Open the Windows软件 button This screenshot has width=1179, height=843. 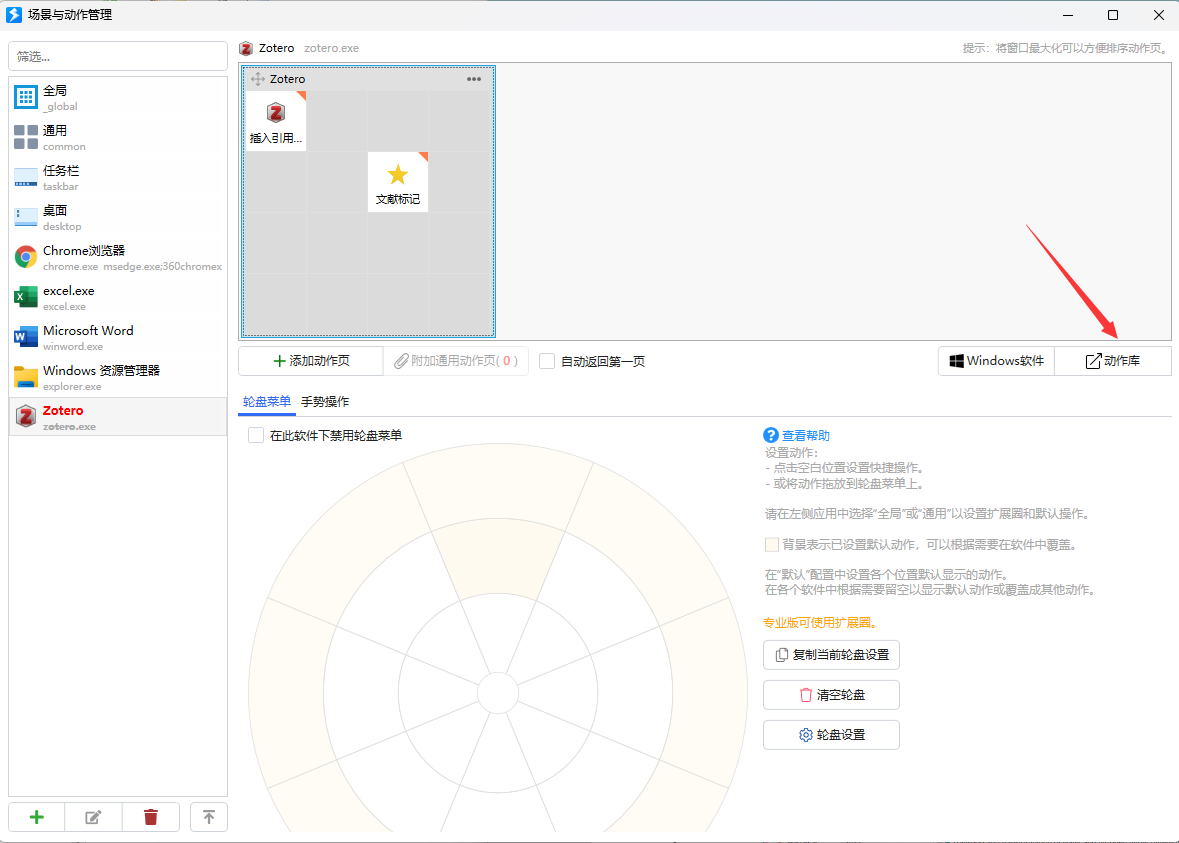click(996, 361)
